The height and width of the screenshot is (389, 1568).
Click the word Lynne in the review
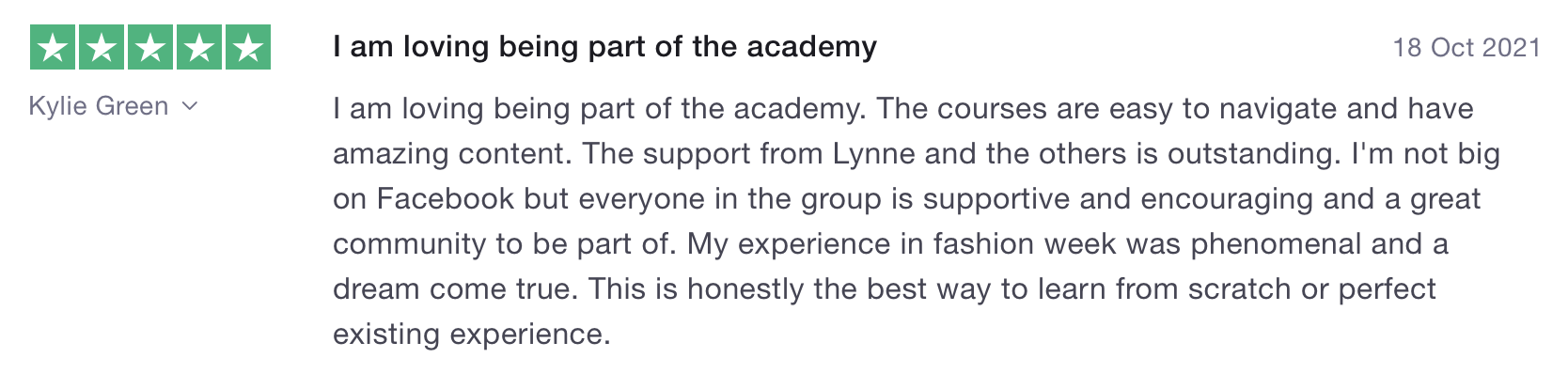click(x=874, y=154)
